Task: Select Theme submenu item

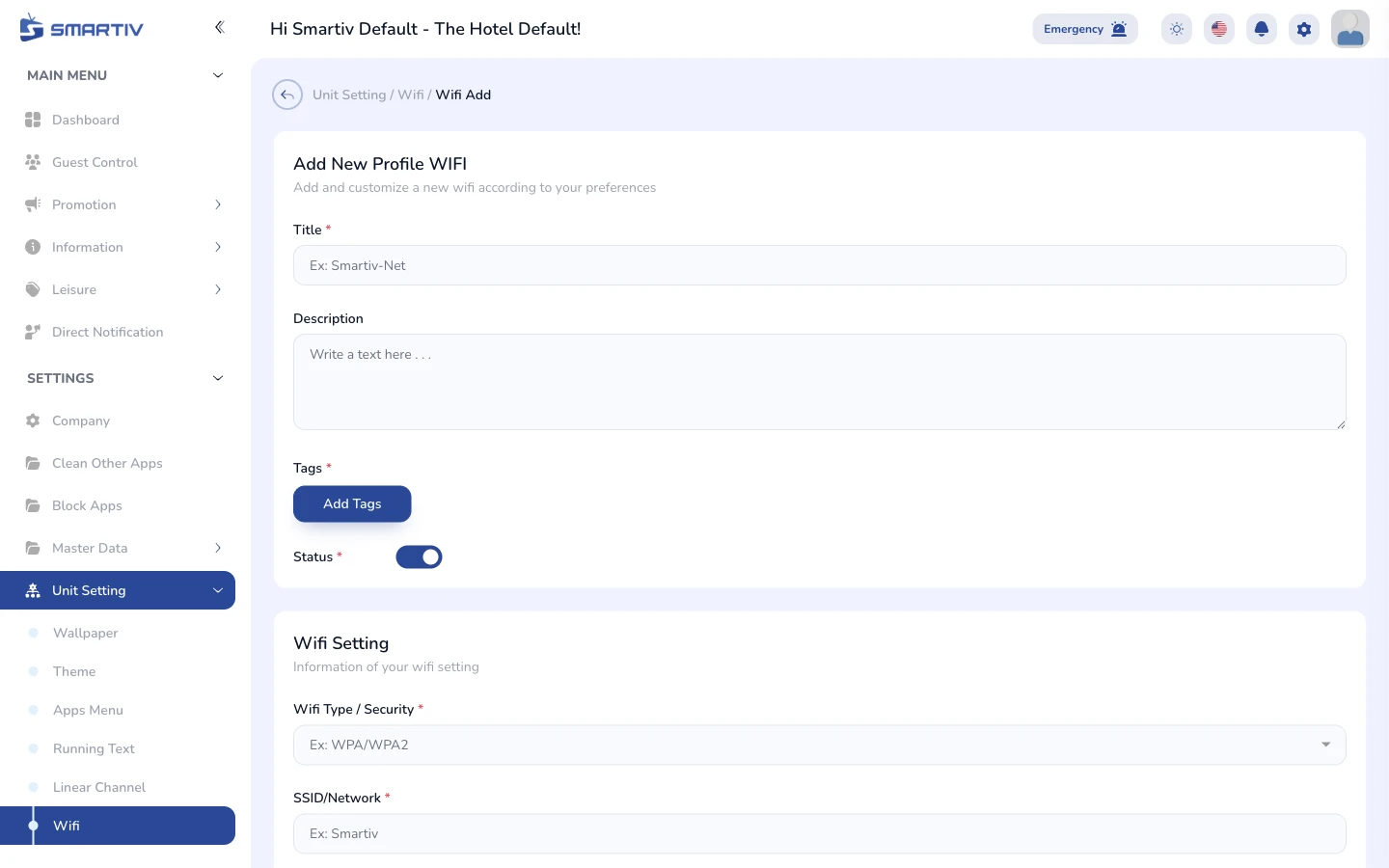Action: [x=118, y=671]
